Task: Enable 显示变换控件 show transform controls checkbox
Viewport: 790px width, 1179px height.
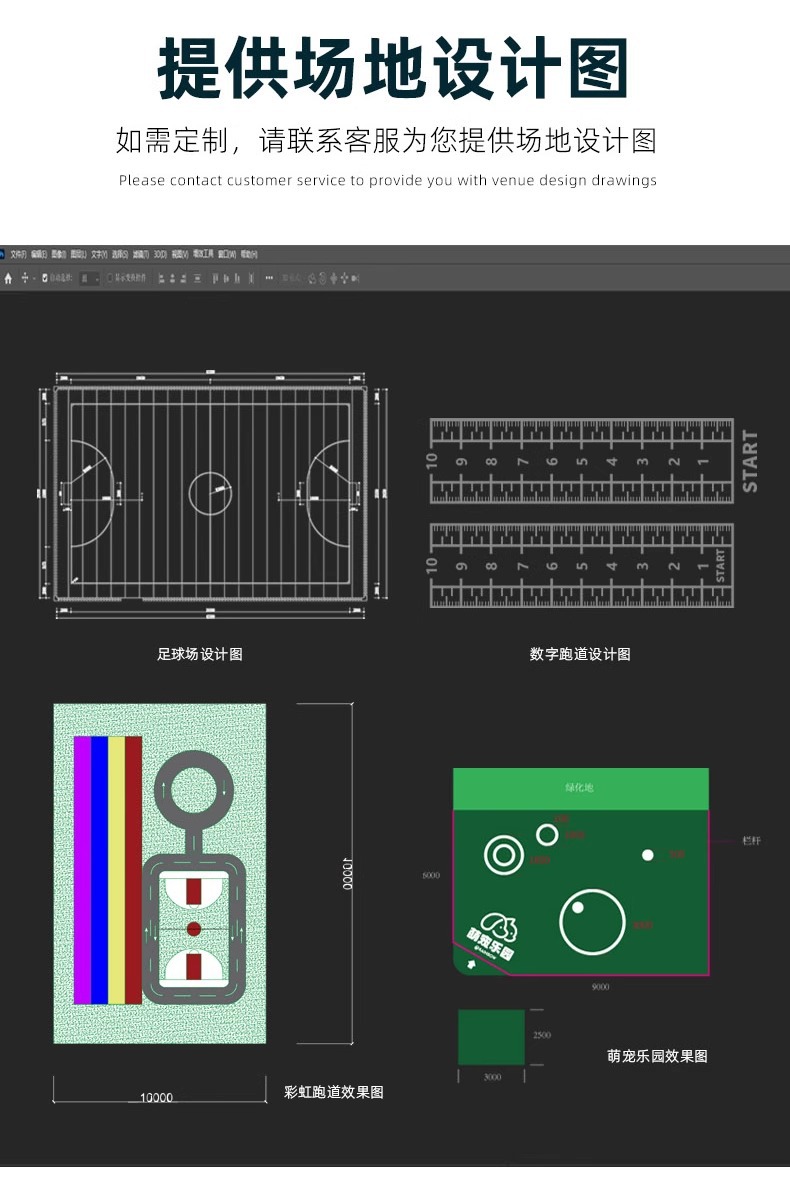Action: coord(110,278)
